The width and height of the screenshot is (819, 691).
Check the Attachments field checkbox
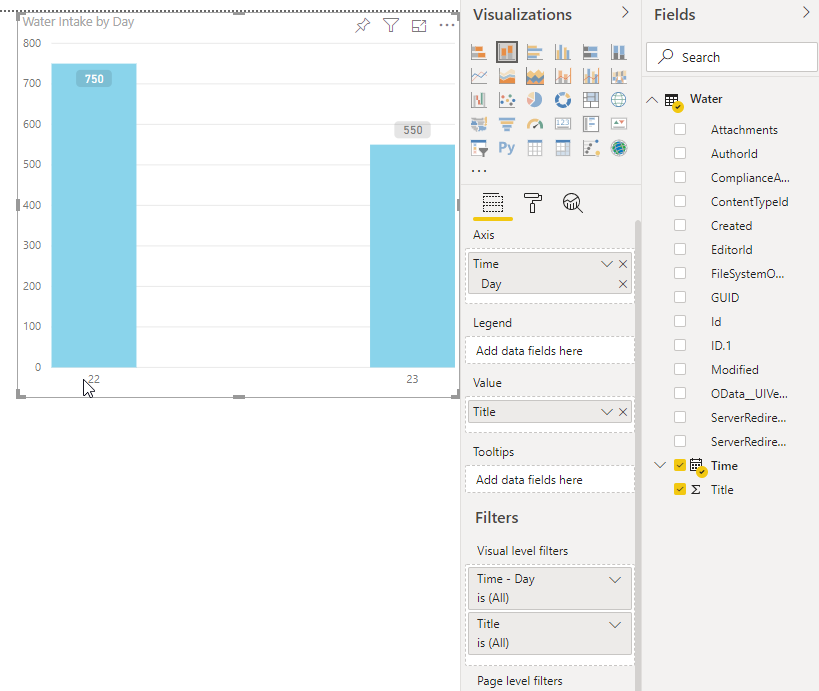pyautogui.click(x=680, y=130)
